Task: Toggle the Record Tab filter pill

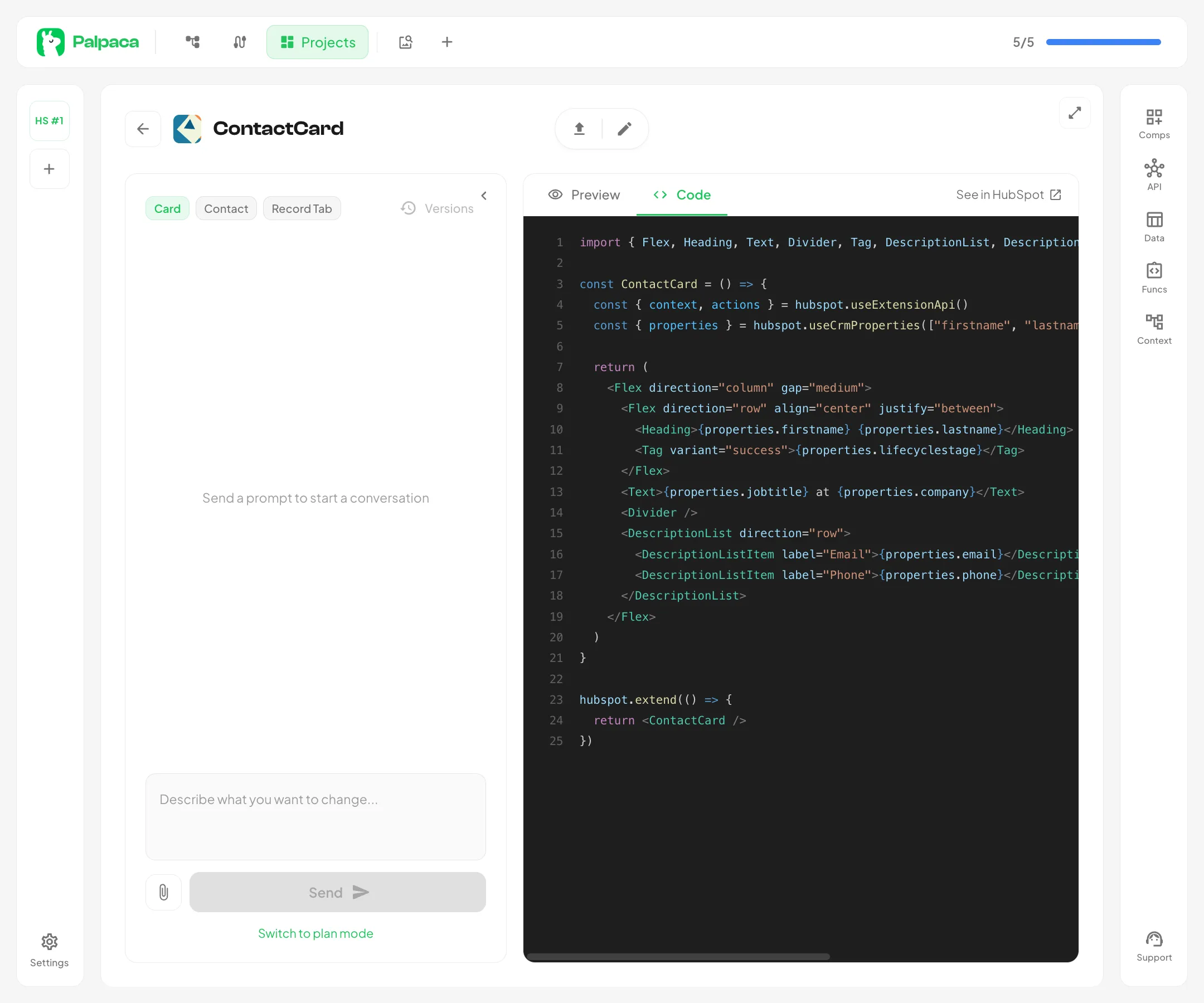Action: pyautogui.click(x=302, y=208)
